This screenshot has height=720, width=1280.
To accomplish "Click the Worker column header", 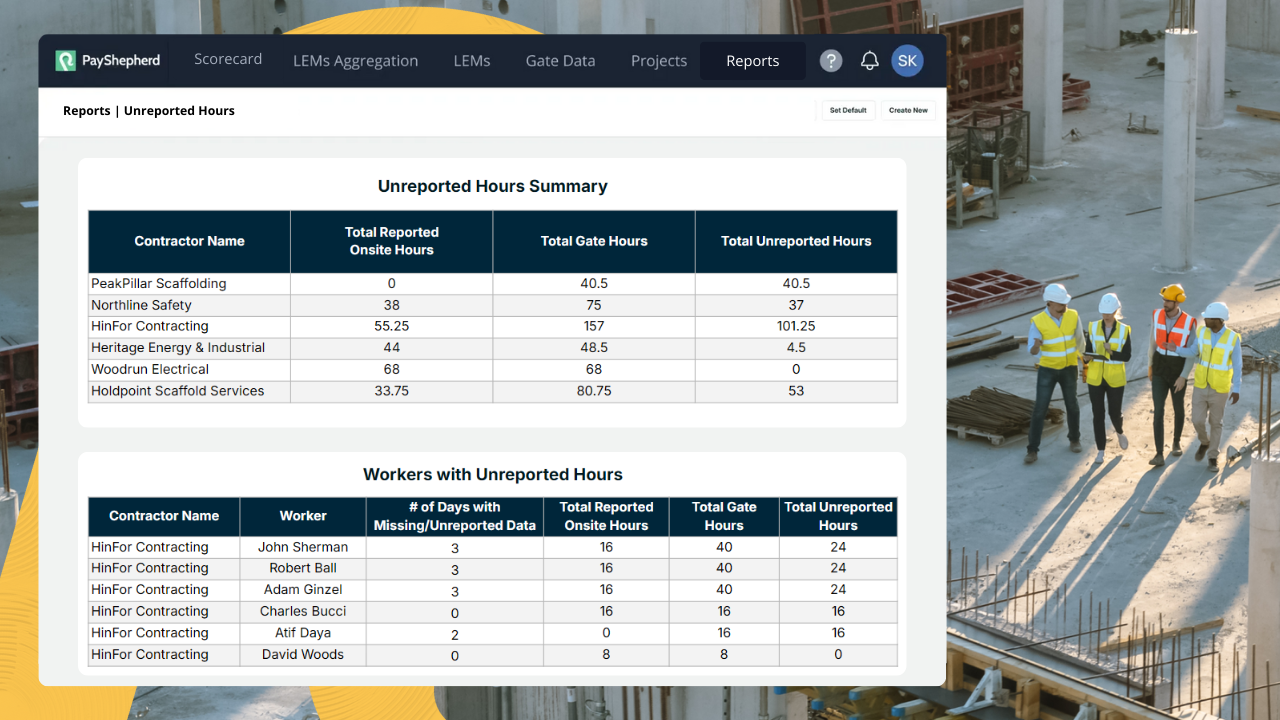I will 303,516.
